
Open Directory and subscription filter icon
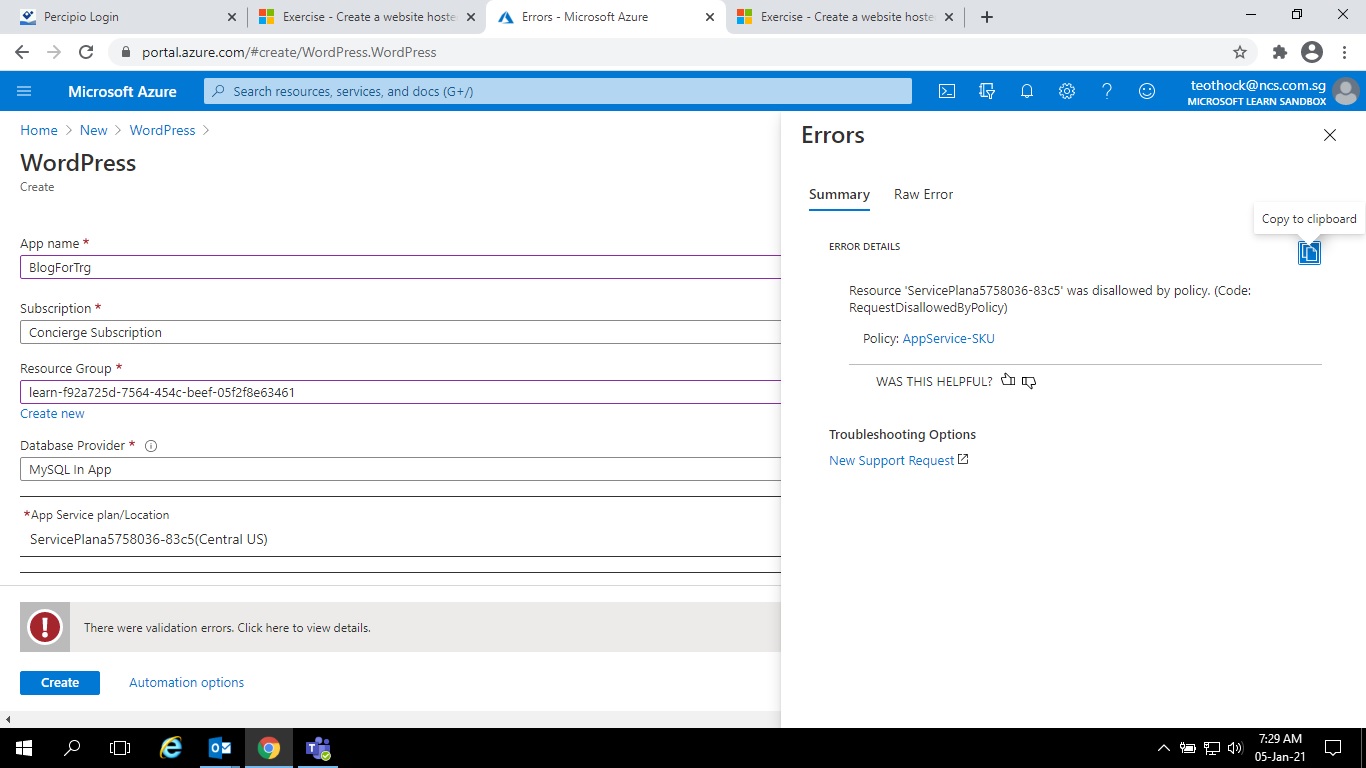click(987, 91)
